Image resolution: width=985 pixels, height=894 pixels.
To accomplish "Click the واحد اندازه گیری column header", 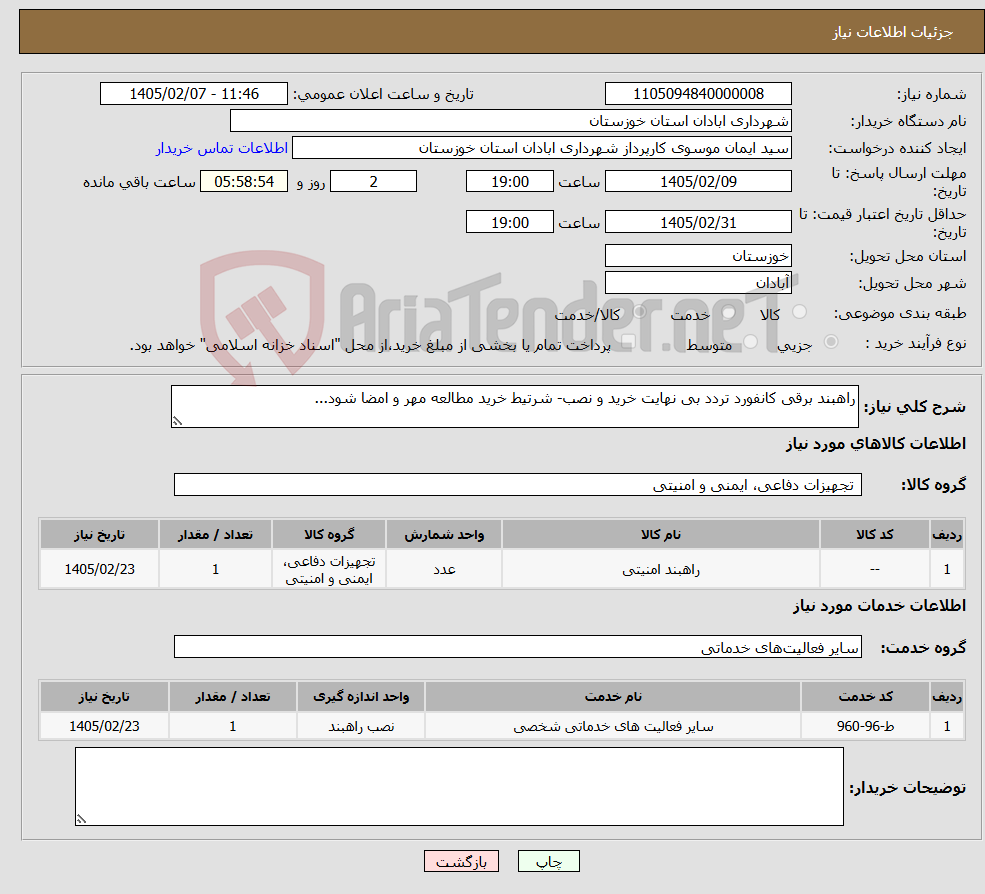I will pos(361,697).
